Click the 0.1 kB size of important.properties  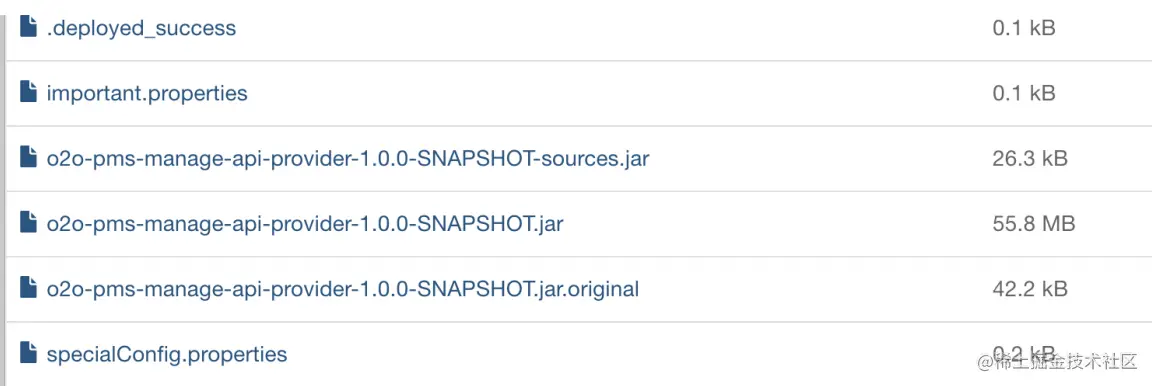coord(1023,93)
